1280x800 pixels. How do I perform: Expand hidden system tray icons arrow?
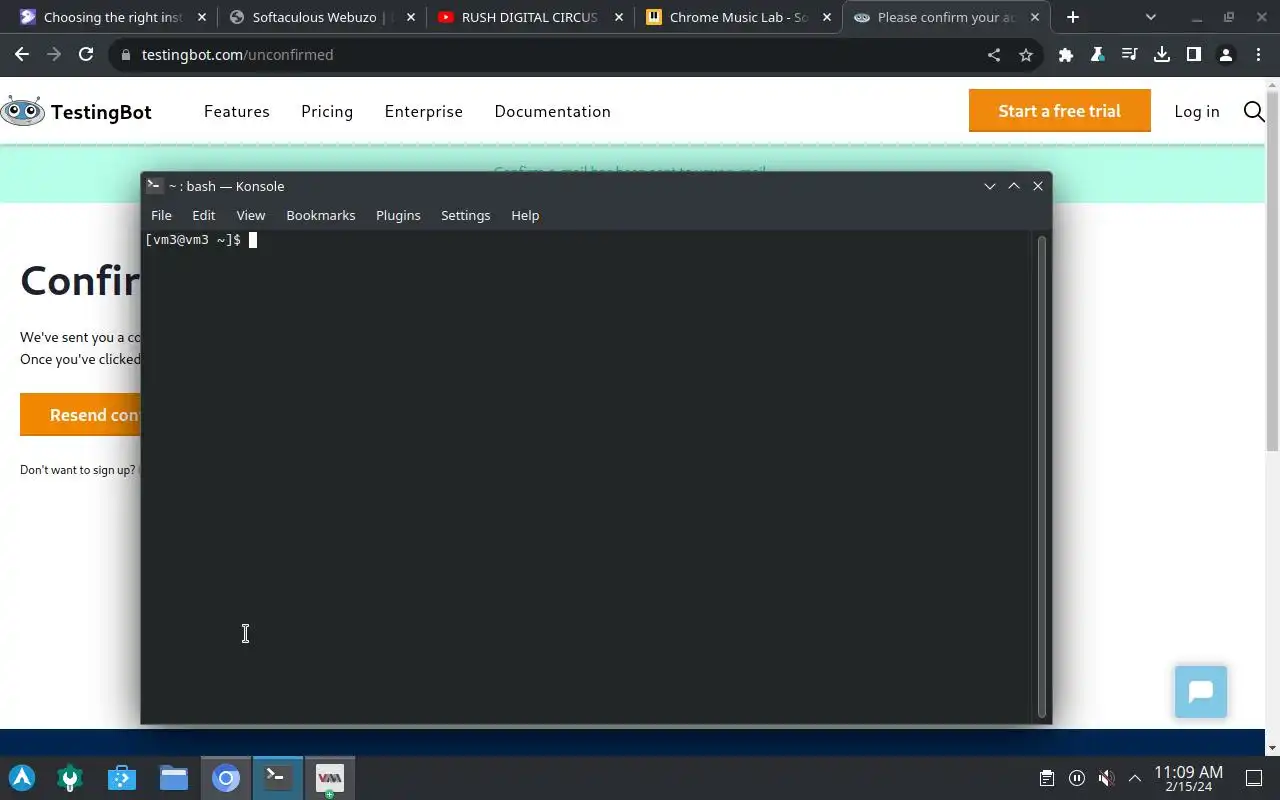[1135, 778]
